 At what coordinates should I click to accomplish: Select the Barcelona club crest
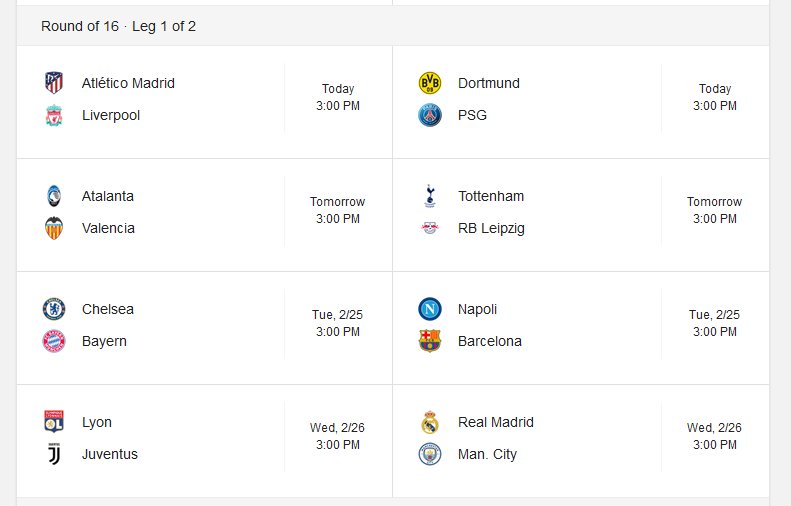tap(430, 341)
